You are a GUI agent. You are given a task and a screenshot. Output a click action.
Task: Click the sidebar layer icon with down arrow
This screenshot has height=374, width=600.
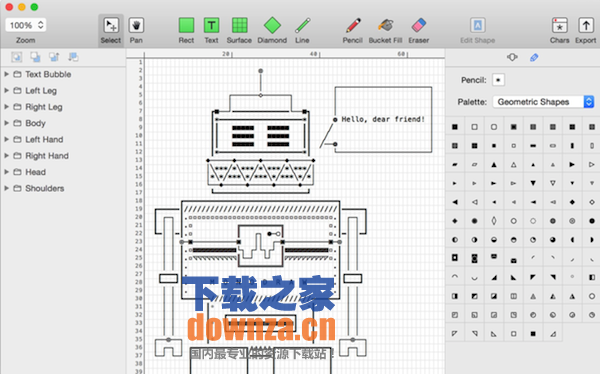(x=73, y=57)
